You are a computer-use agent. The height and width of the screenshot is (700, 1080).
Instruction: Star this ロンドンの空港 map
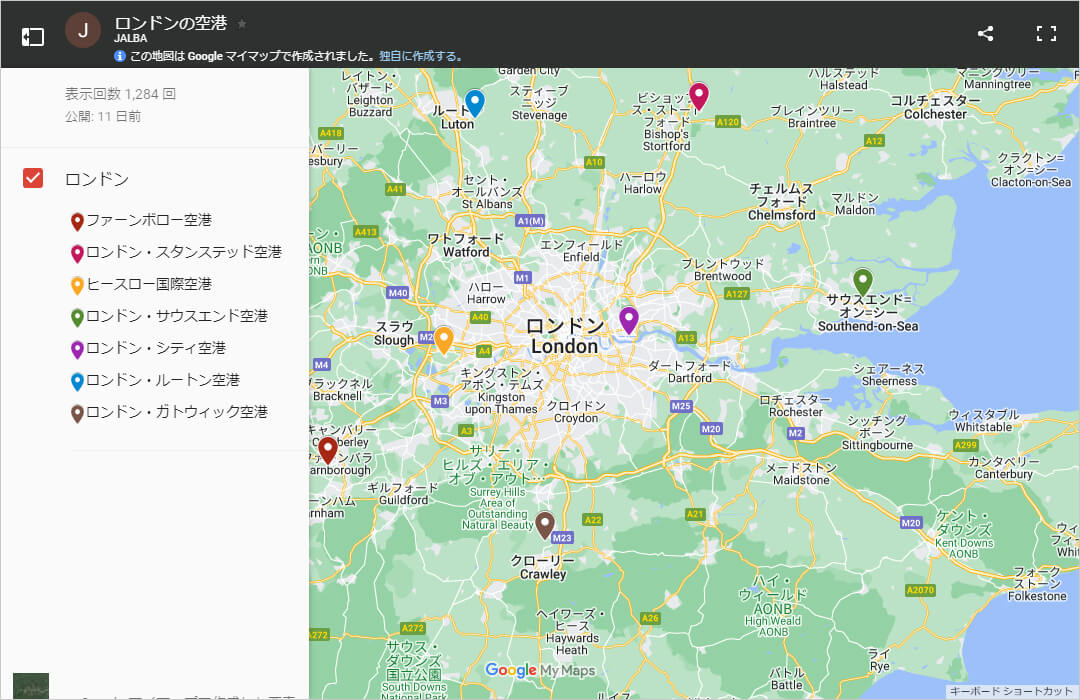[242, 23]
